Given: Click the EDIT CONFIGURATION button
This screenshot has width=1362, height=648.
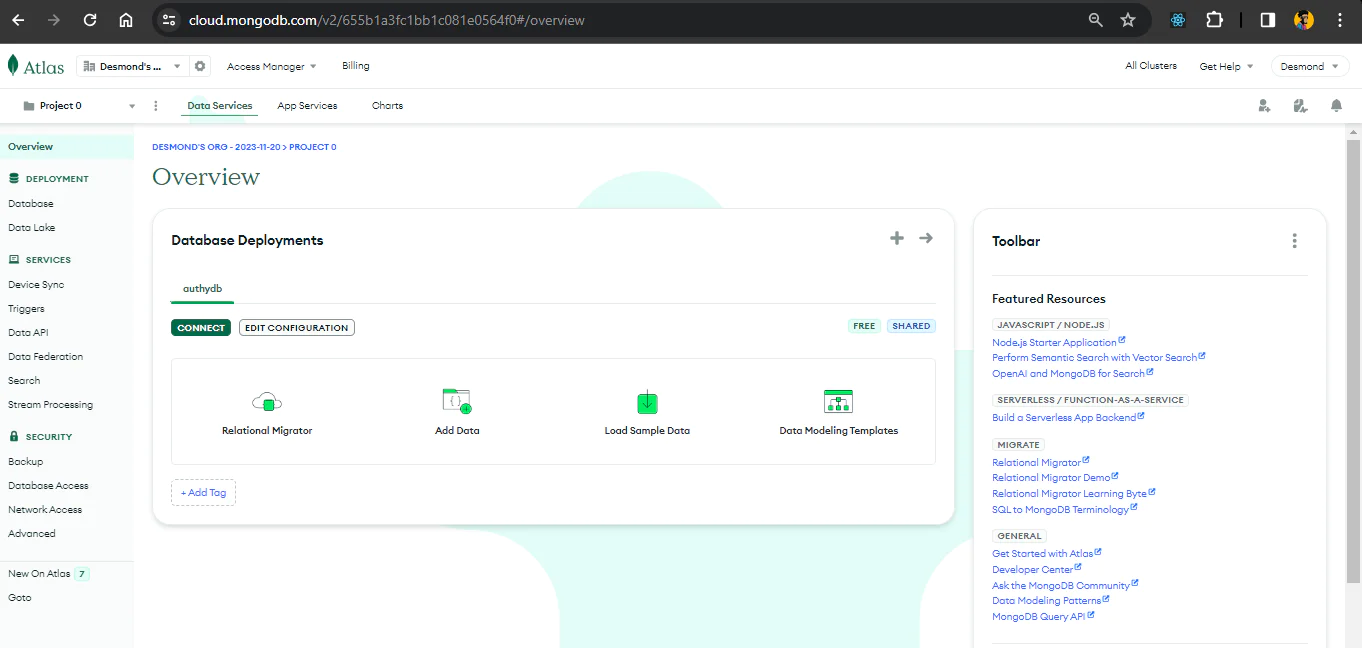Looking at the screenshot, I should pyautogui.click(x=297, y=328).
